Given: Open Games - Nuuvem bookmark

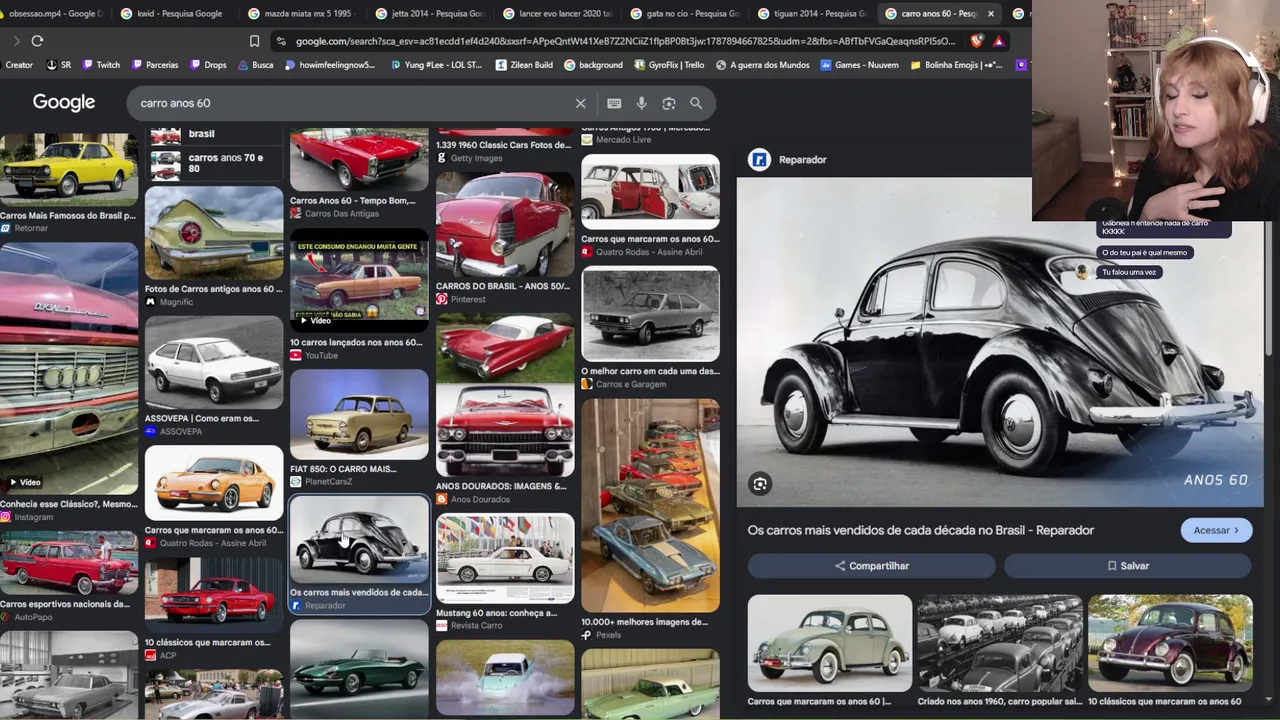Looking at the screenshot, I should (859, 65).
